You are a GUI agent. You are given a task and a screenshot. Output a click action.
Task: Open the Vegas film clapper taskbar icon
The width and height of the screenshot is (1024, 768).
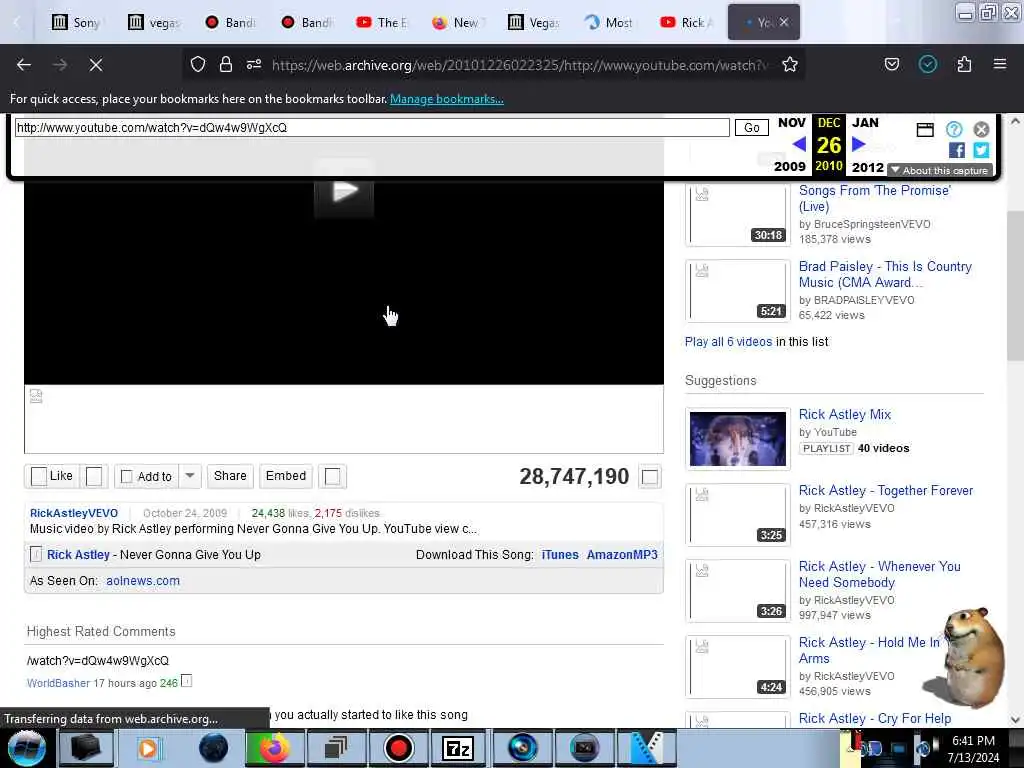pos(647,748)
